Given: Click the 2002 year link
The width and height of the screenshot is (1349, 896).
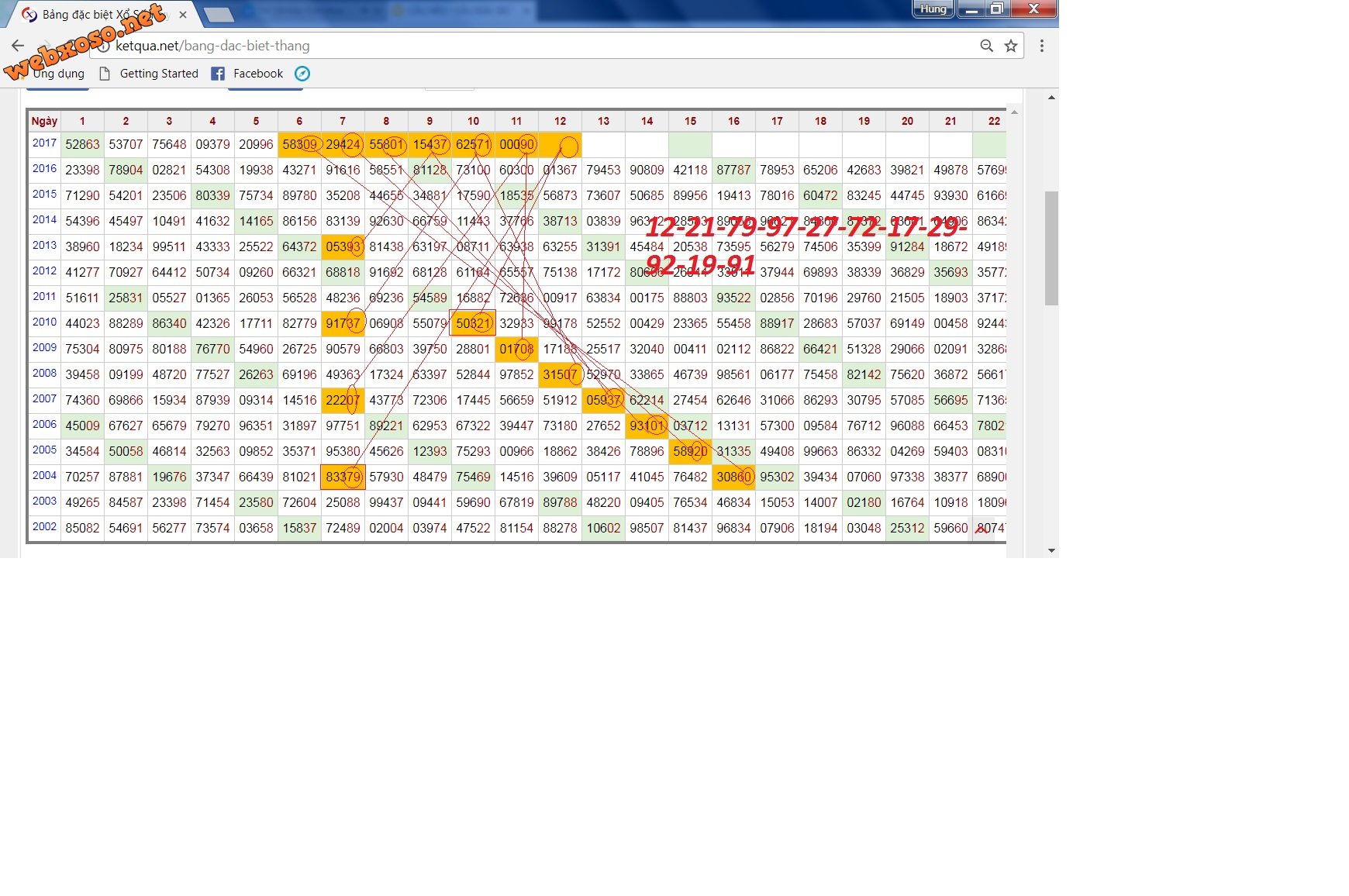Looking at the screenshot, I should click(x=44, y=527).
